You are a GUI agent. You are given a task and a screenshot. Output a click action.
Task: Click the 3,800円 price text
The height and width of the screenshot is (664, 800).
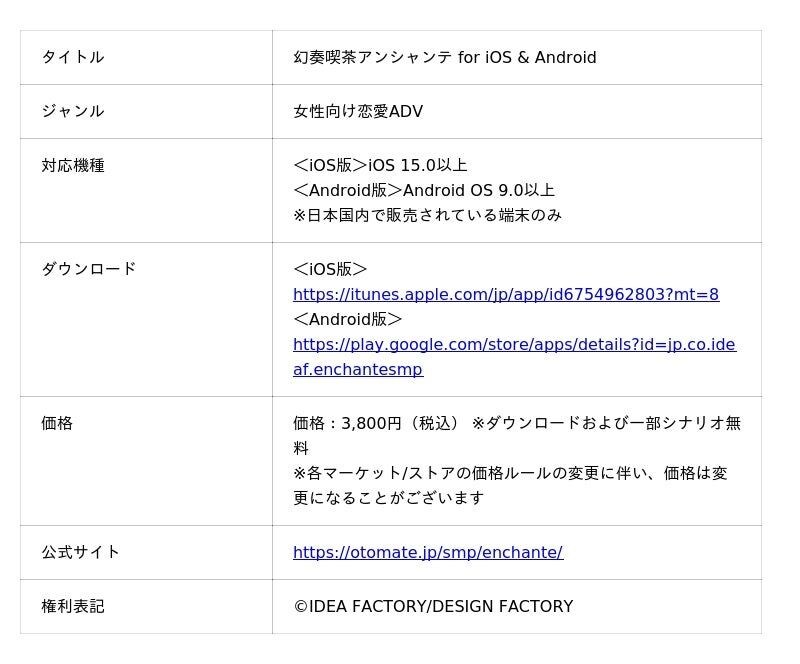[x=371, y=423]
